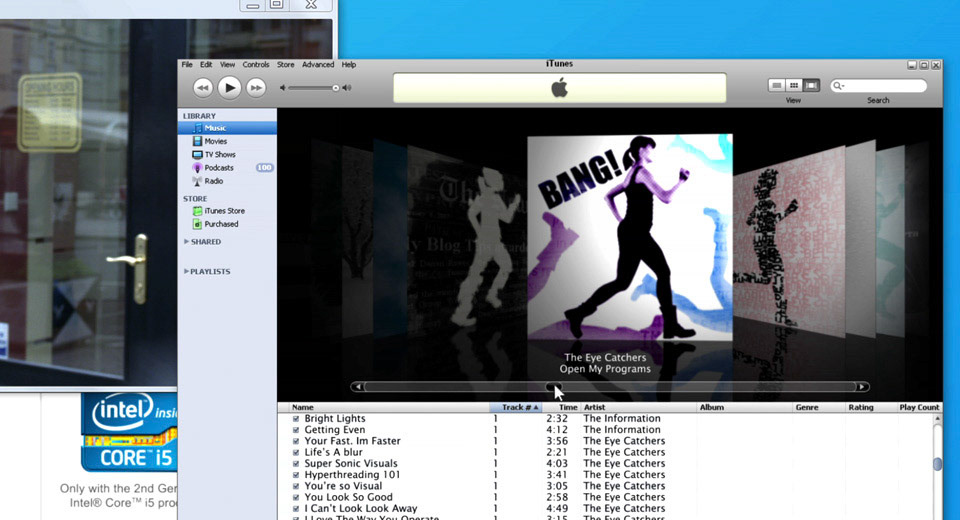960x520 pixels.
Task: Click Cover Flow scrollbar left arrow
Action: (x=358, y=386)
